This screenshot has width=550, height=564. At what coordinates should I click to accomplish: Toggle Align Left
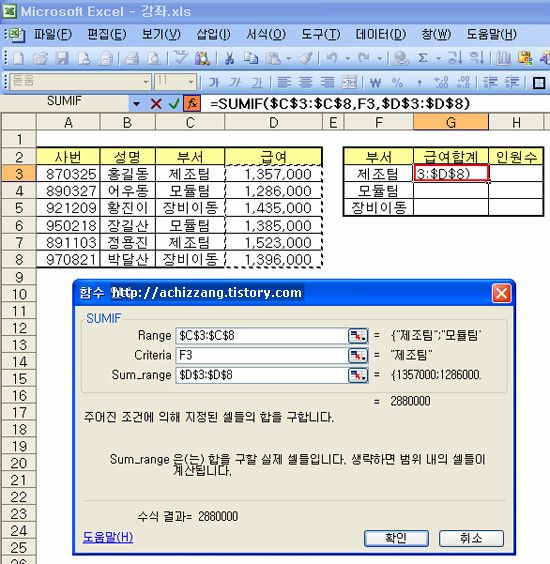click(x=284, y=83)
